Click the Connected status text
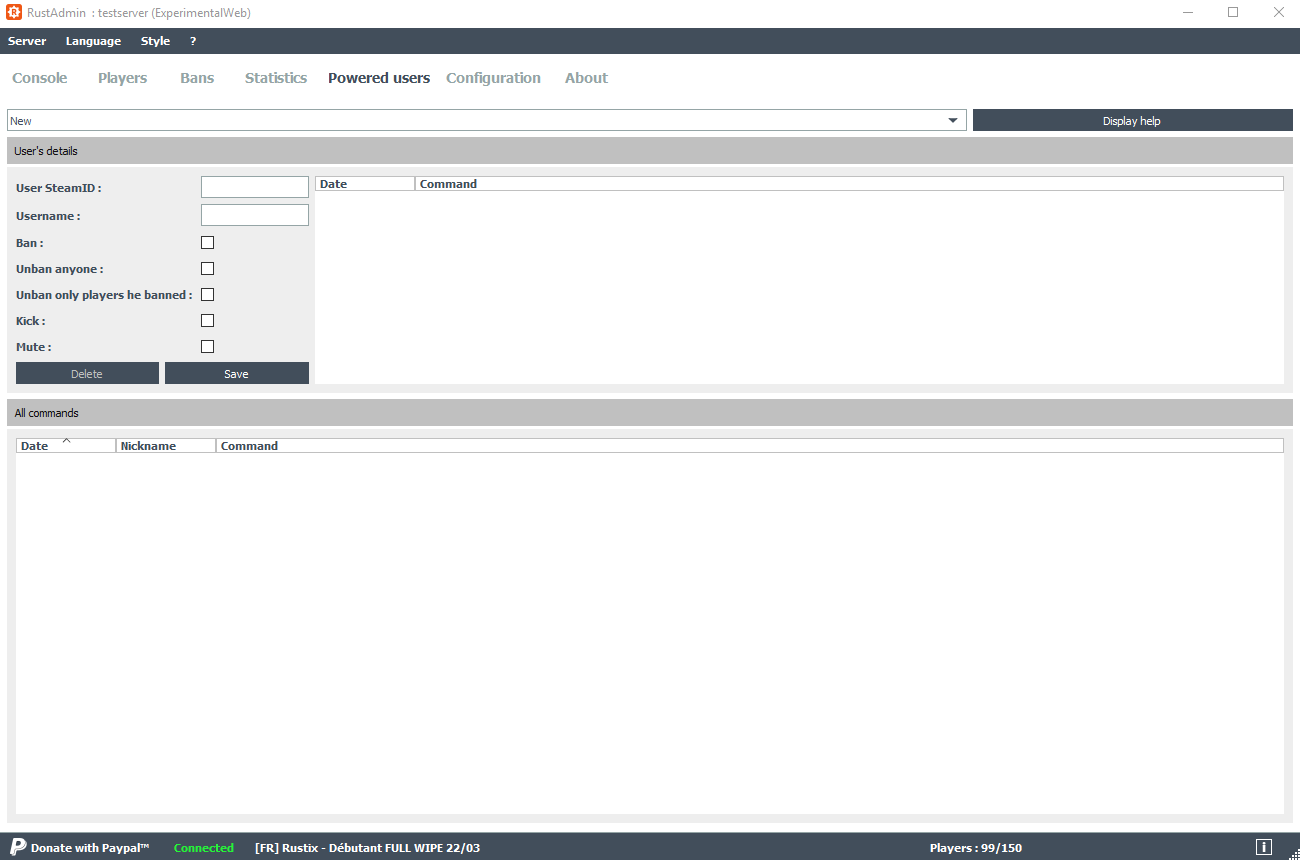The image size is (1300, 860). coord(204,848)
